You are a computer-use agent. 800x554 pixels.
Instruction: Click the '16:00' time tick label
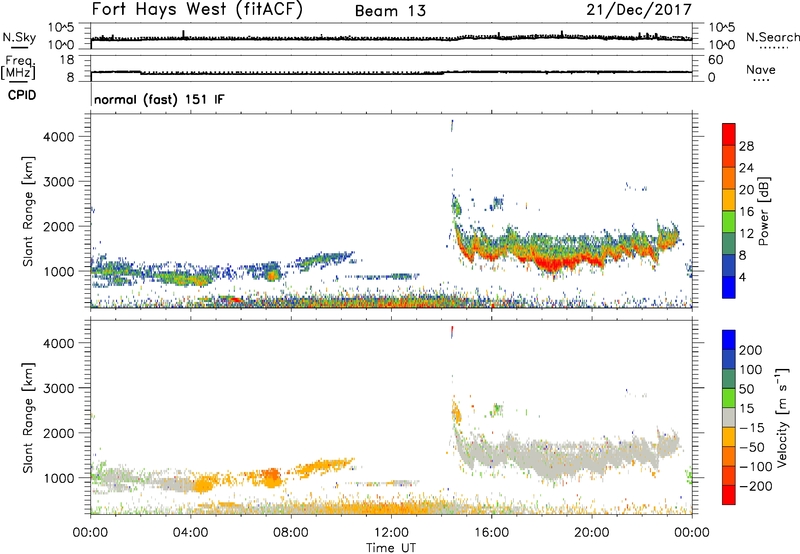pyautogui.click(x=491, y=533)
